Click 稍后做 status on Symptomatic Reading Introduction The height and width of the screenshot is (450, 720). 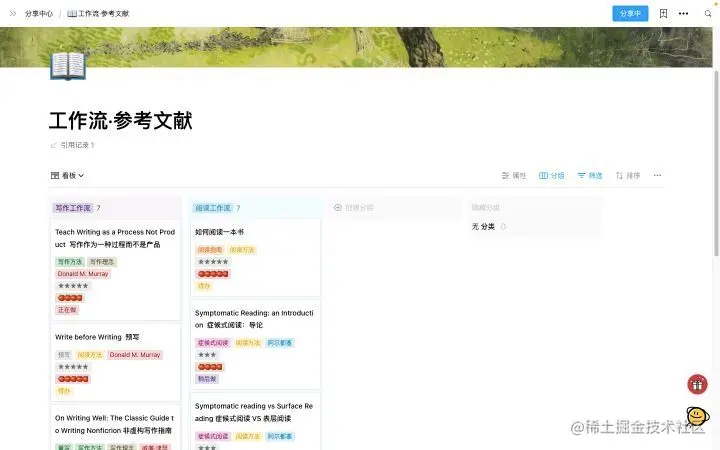[x=207, y=379]
